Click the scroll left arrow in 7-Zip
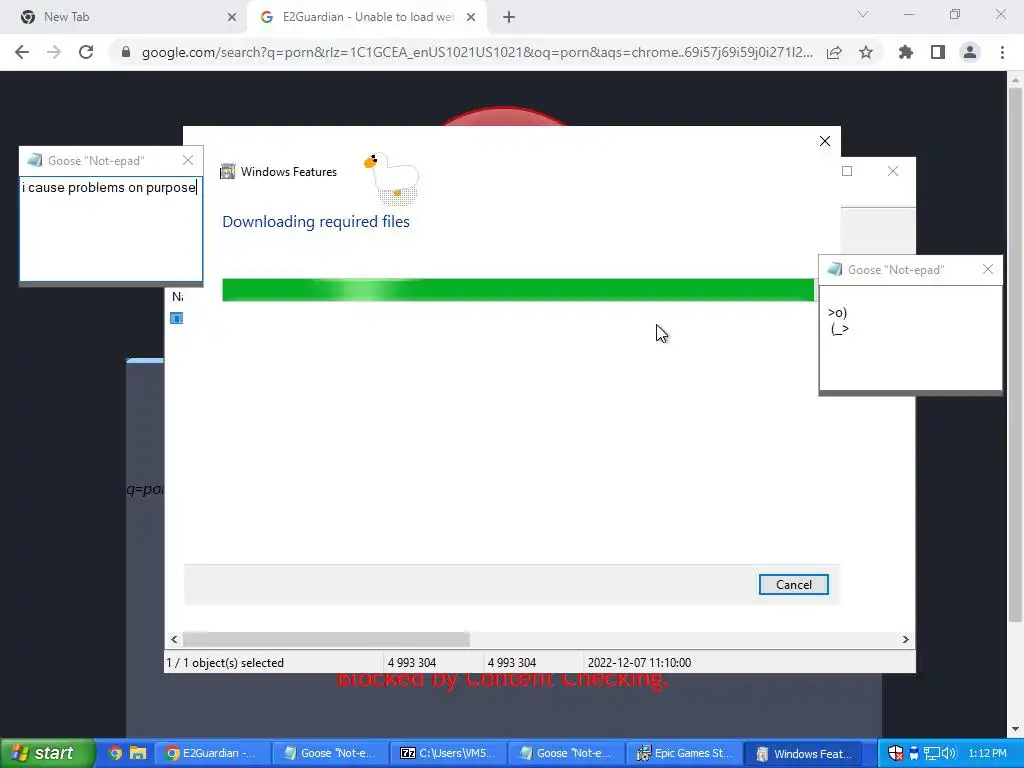 (x=174, y=639)
